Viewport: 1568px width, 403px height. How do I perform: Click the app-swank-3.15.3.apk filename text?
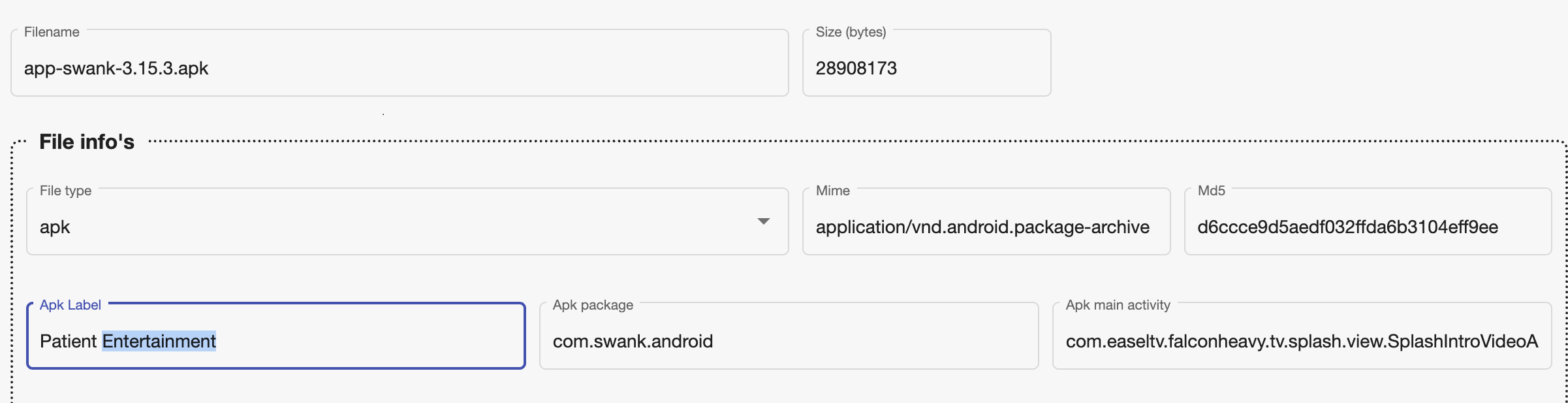coord(116,69)
